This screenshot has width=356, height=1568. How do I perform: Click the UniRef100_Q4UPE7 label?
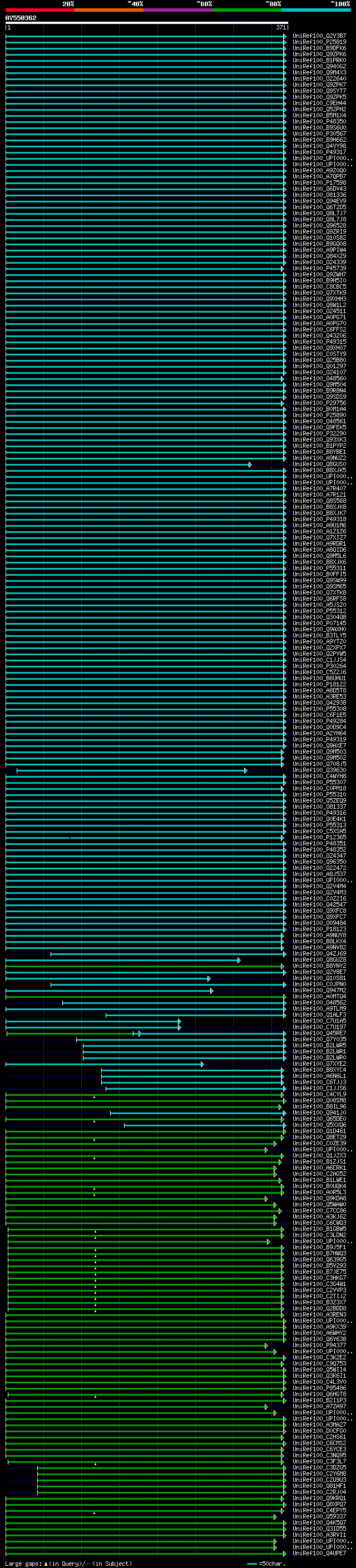[x=319, y=1553]
